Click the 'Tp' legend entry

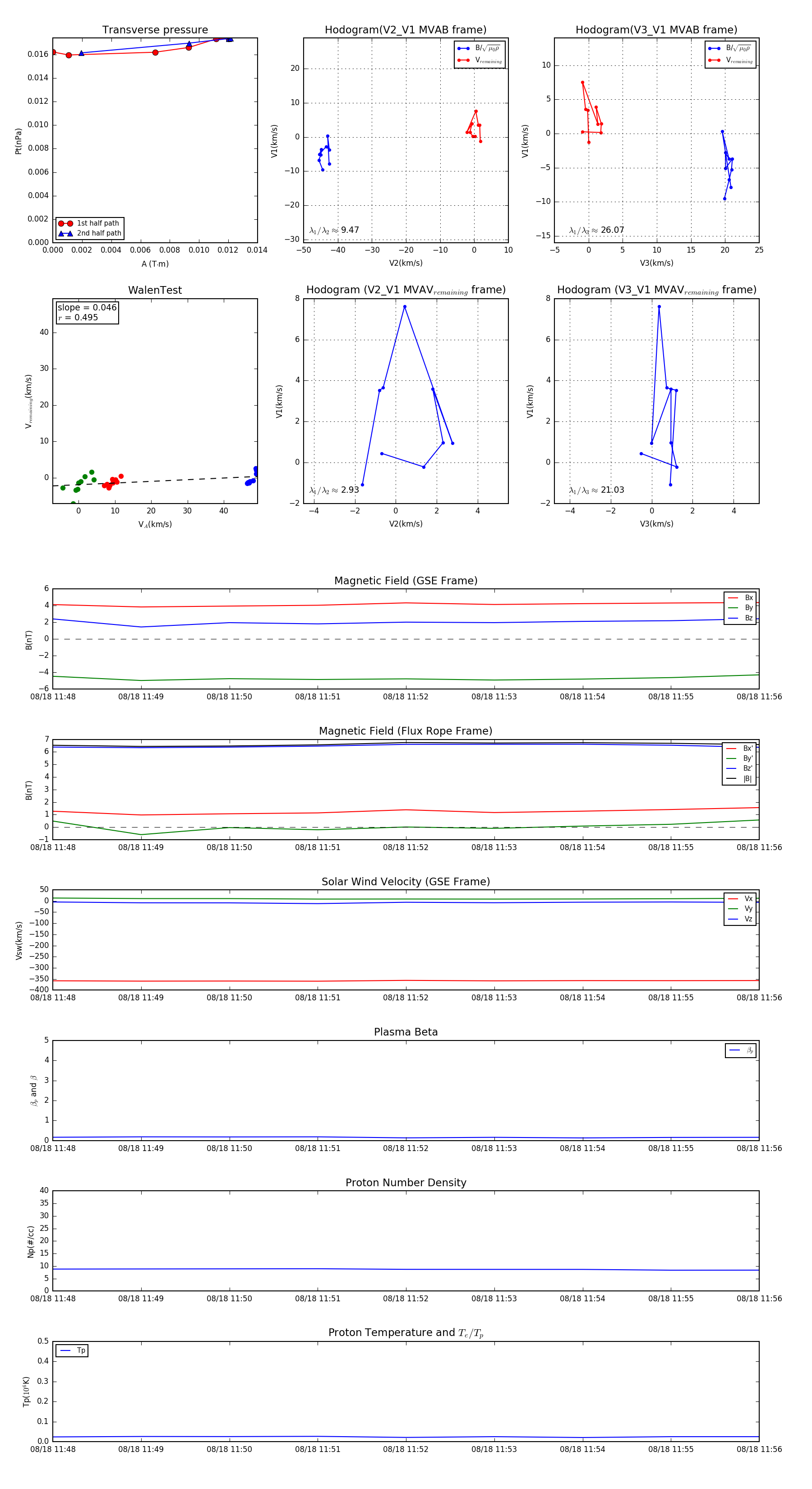(73, 1350)
